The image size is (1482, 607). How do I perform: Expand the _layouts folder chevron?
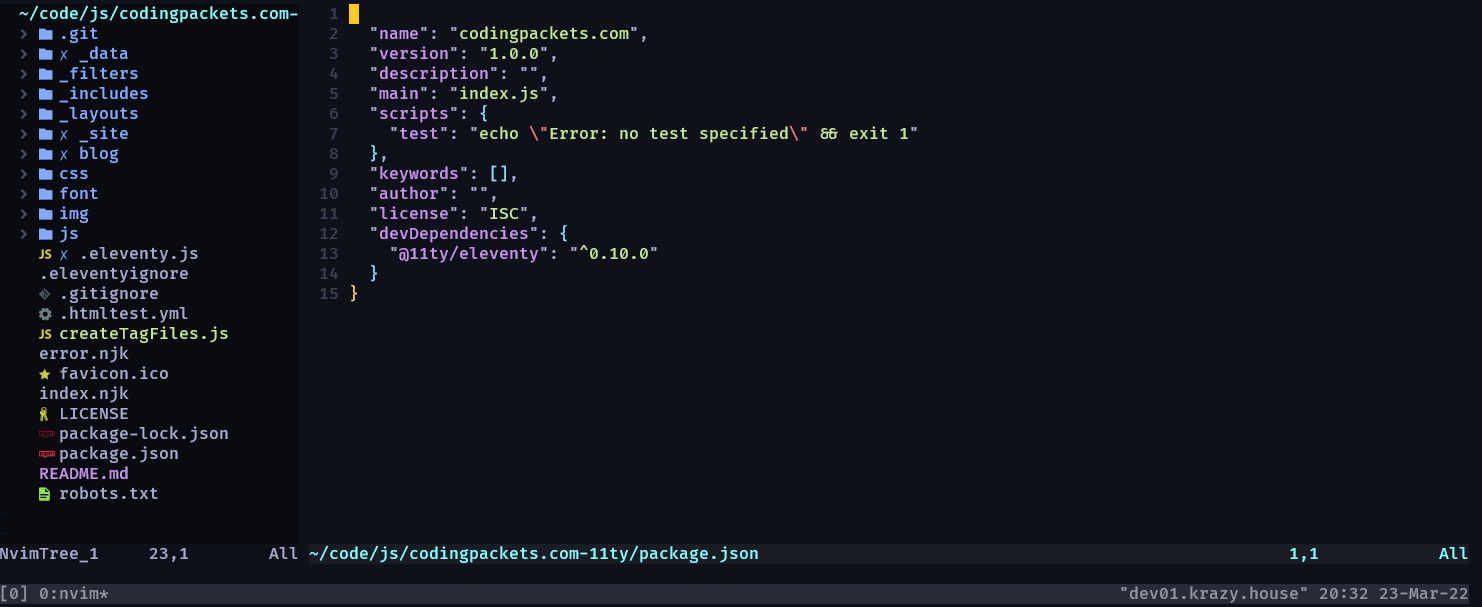24,114
